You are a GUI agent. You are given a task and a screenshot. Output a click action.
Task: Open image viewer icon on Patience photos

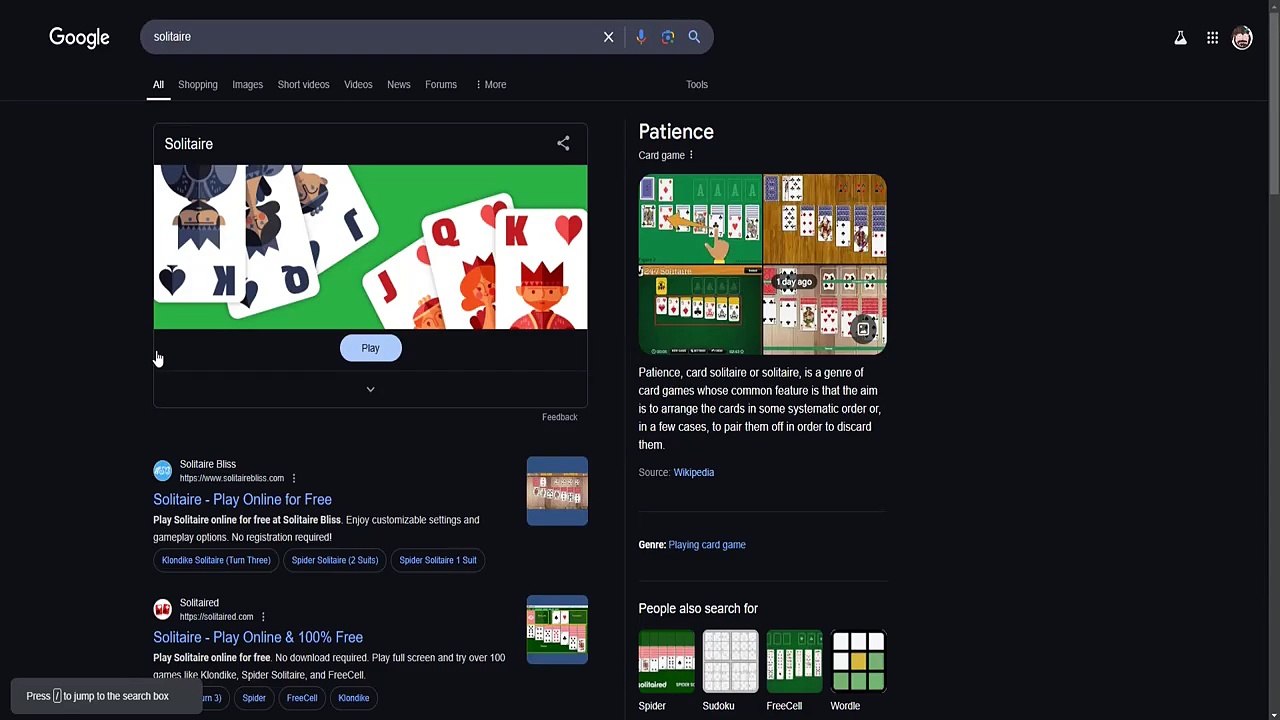tap(863, 329)
